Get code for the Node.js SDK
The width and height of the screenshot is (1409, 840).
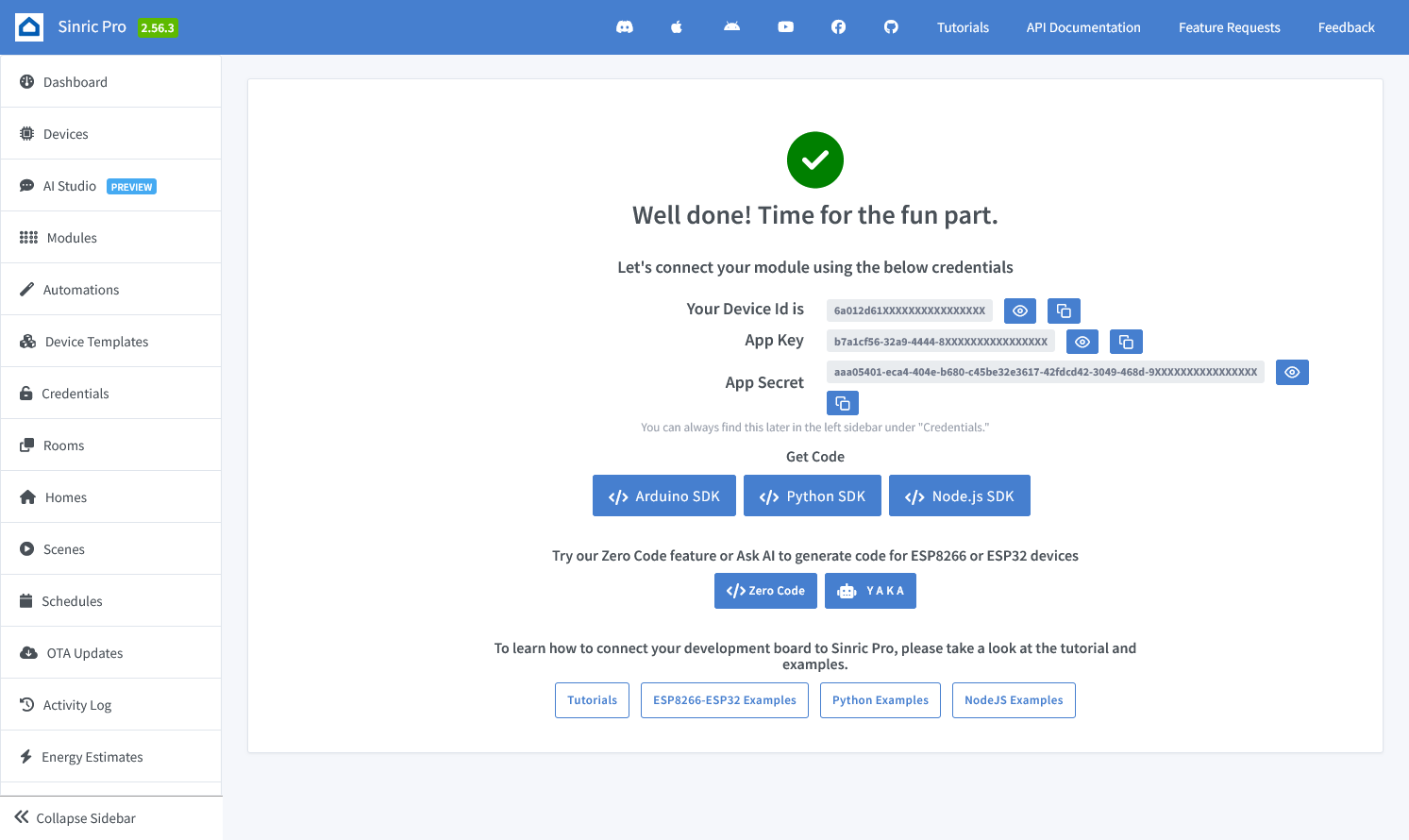(960, 496)
